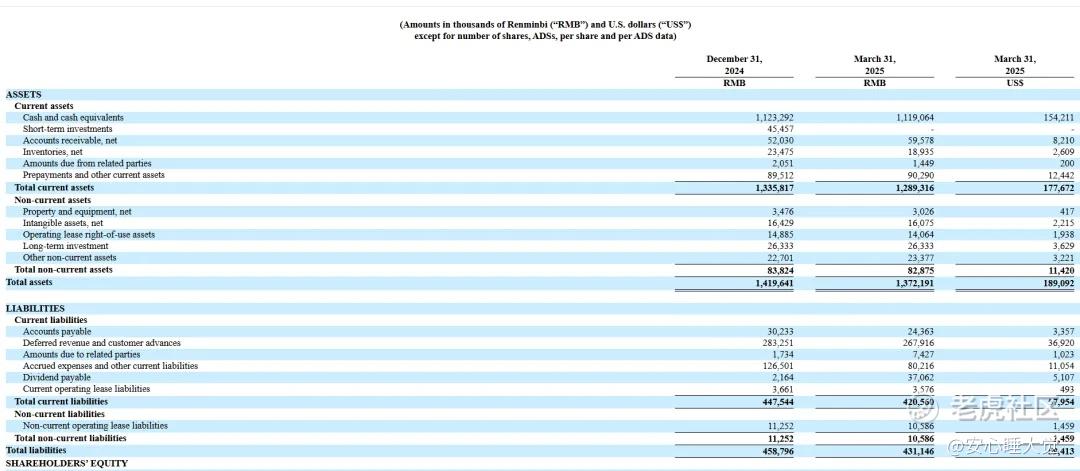Click the total liabilities value "458,796"
The height and width of the screenshot is (471, 1080).
coord(778,450)
